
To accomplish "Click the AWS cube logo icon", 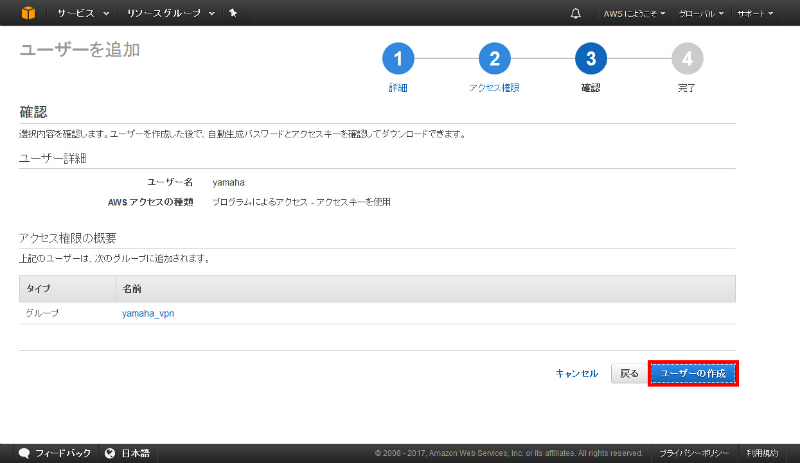I will (29, 13).
